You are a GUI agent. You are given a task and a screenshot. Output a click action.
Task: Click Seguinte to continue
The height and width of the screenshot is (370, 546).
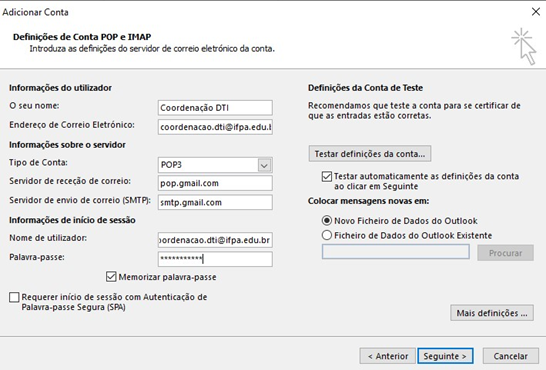point(445,356)
